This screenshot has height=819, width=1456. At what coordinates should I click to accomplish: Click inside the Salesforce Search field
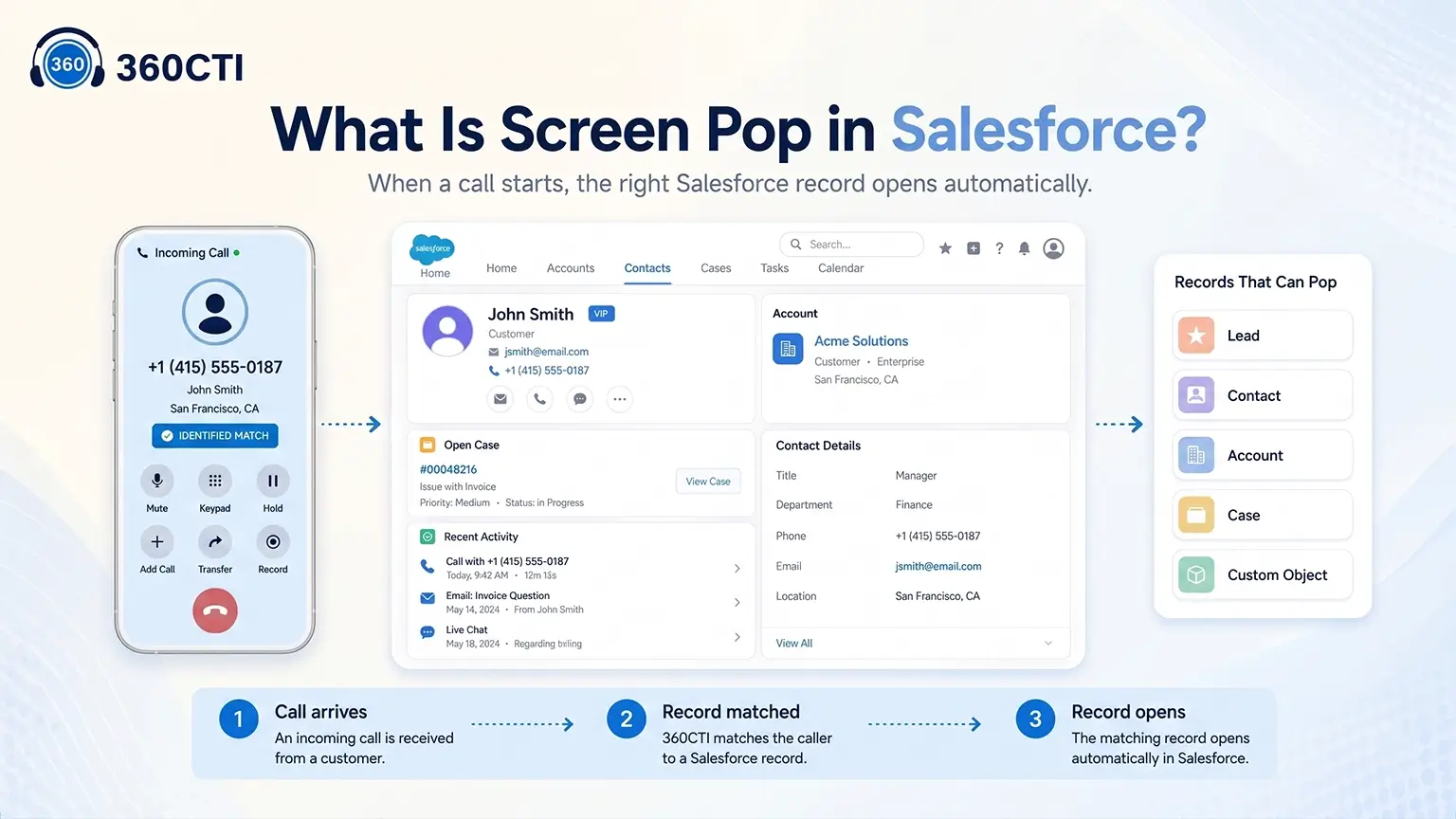pos(851,245)
